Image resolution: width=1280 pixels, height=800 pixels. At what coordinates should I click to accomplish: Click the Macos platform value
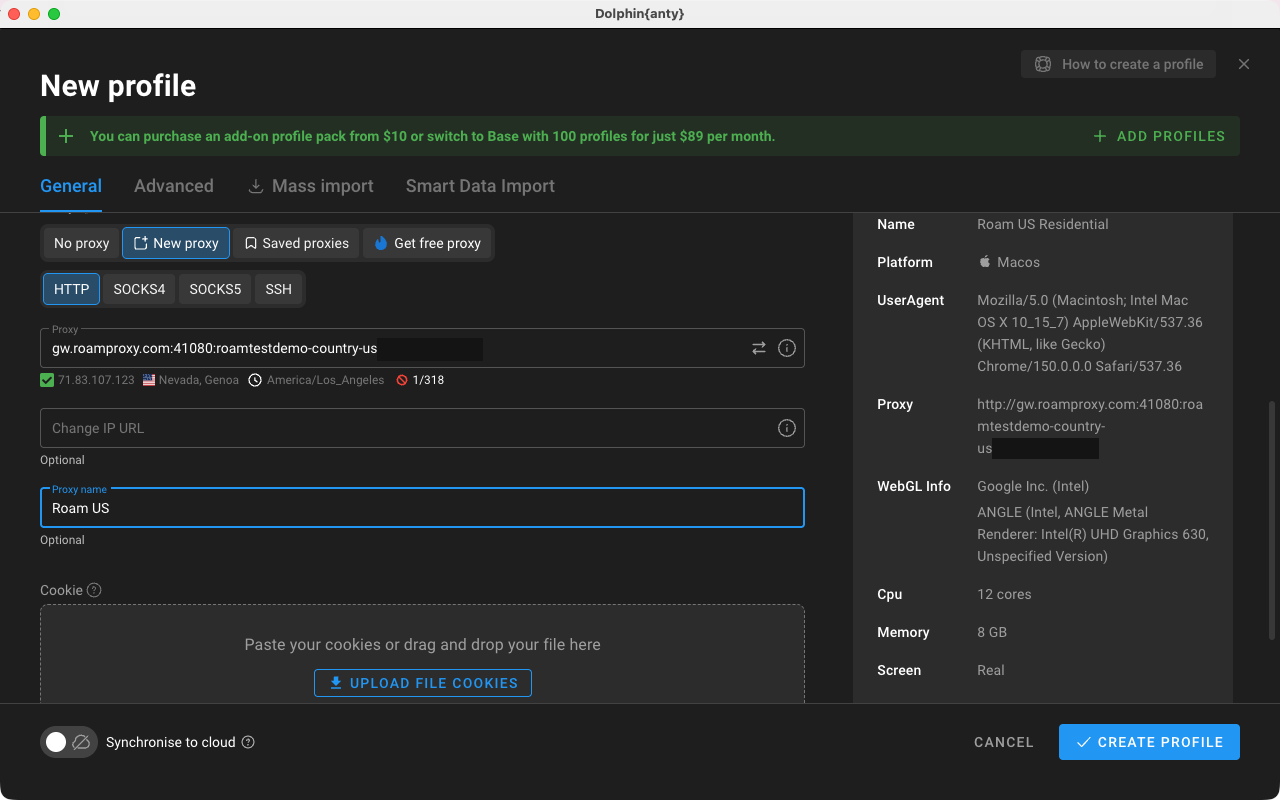pos(1018,262)
